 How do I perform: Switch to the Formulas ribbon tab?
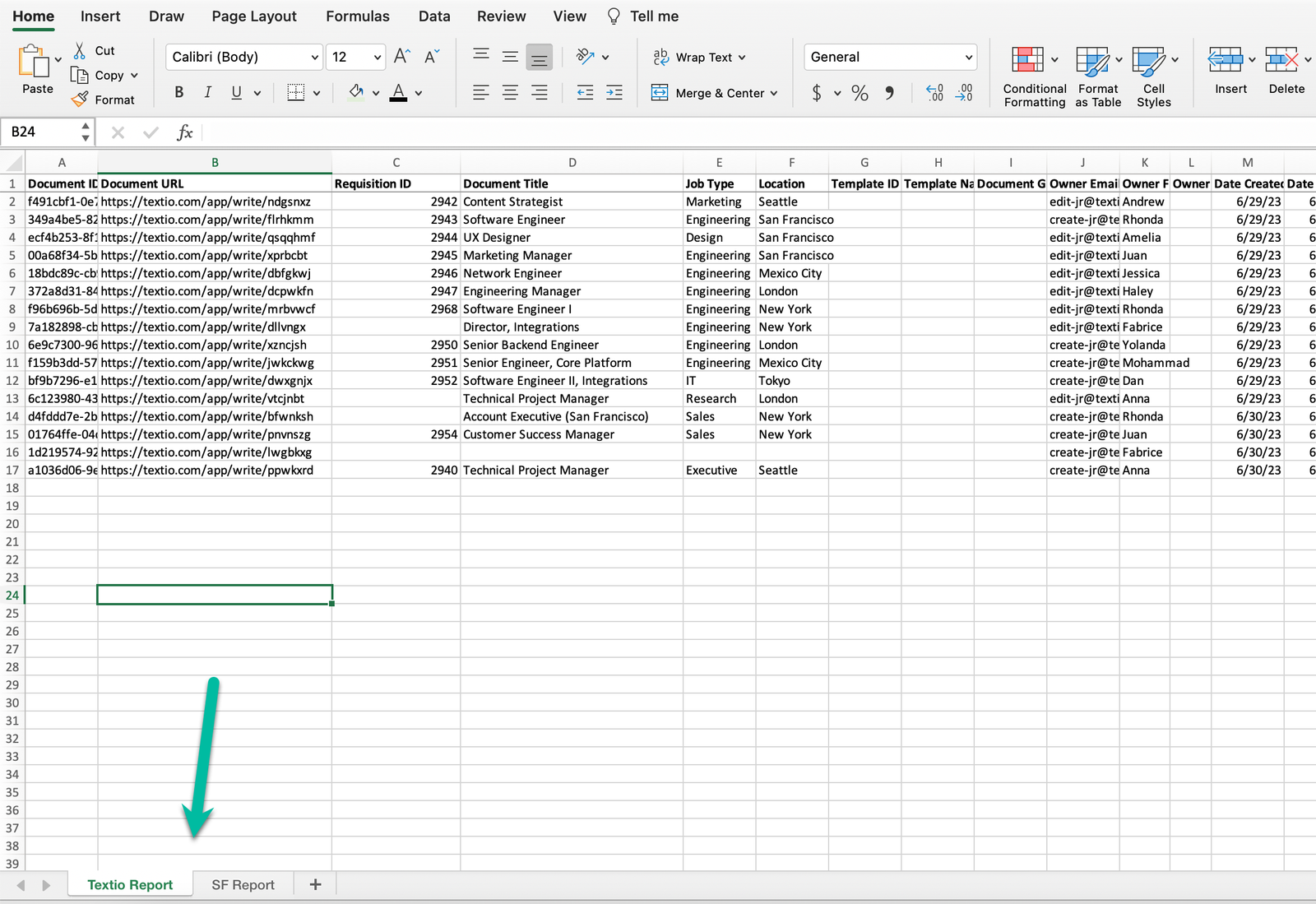point(357,16)
